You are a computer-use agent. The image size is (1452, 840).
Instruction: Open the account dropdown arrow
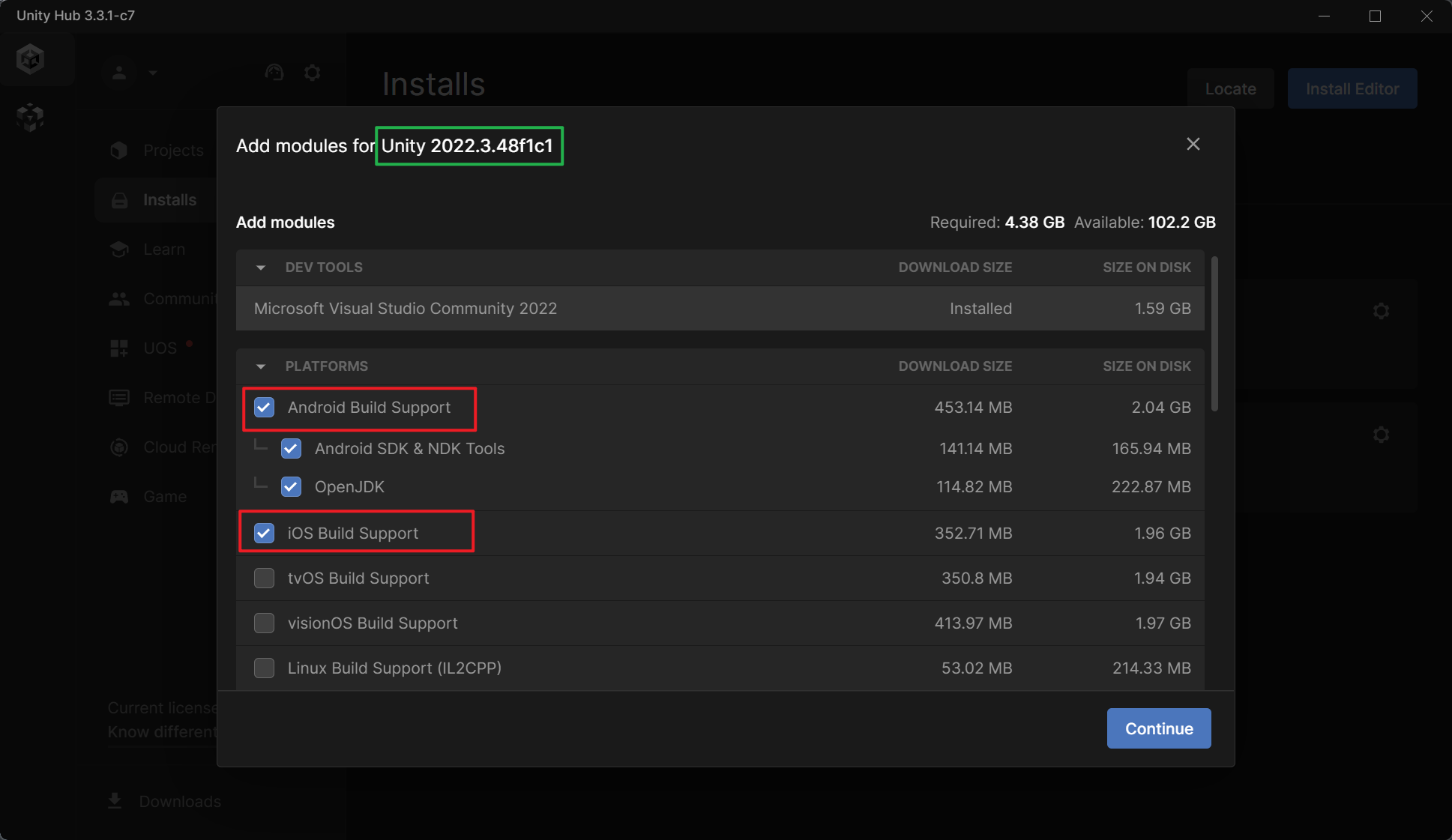153,73
